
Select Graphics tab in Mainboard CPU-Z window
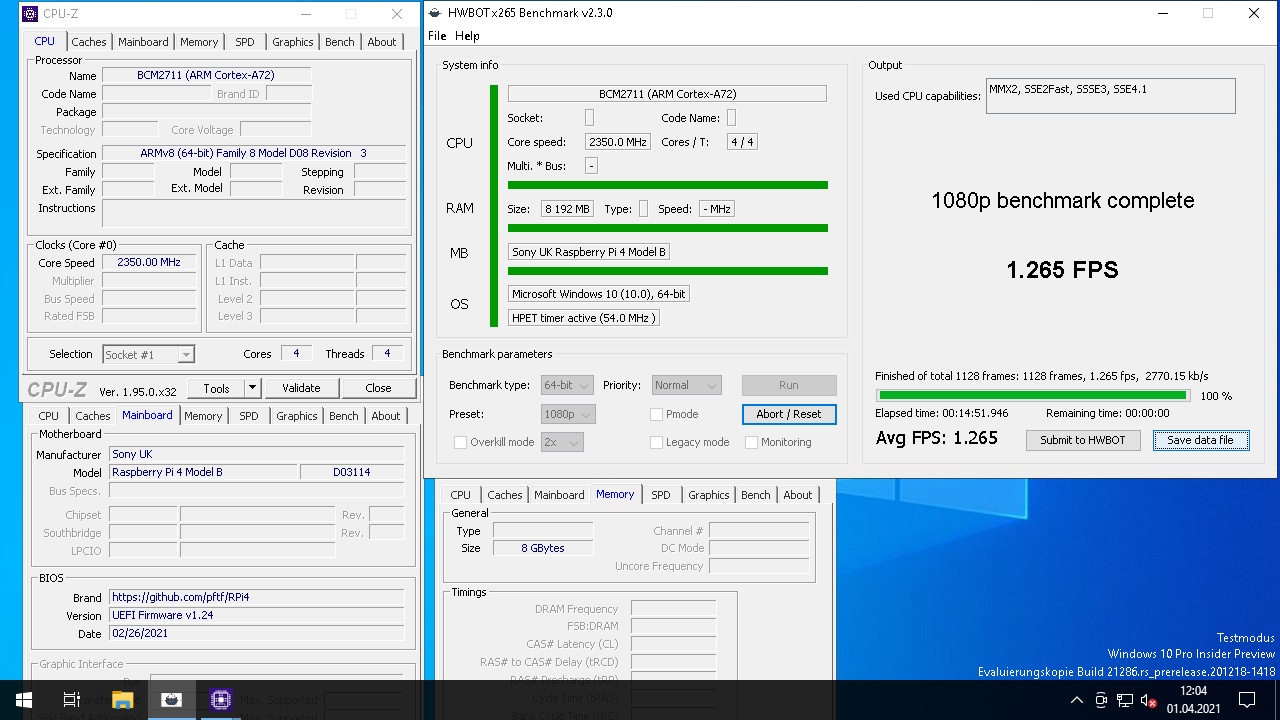point(297,416)
